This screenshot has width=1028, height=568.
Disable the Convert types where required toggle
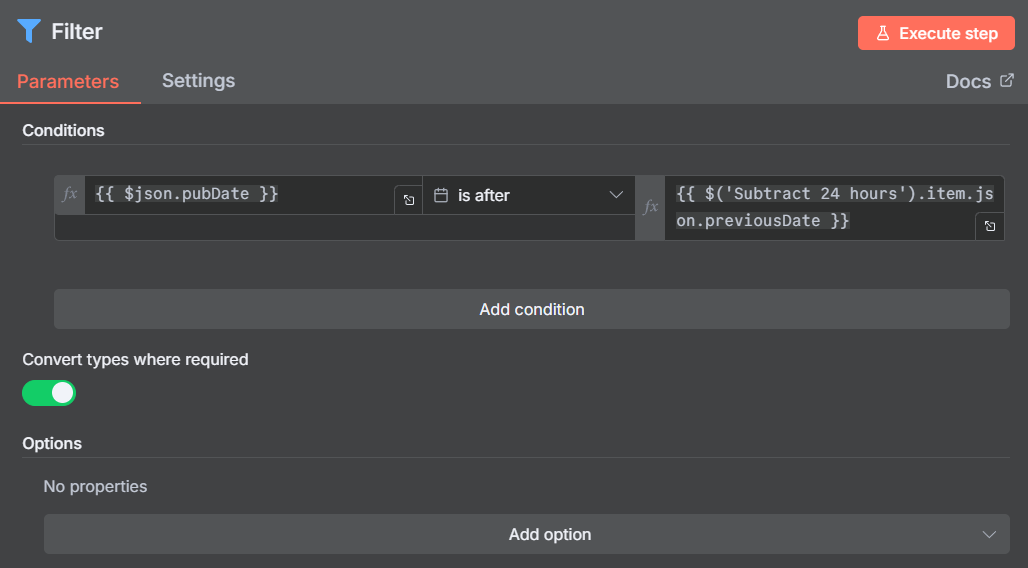(x=49, y=393)
